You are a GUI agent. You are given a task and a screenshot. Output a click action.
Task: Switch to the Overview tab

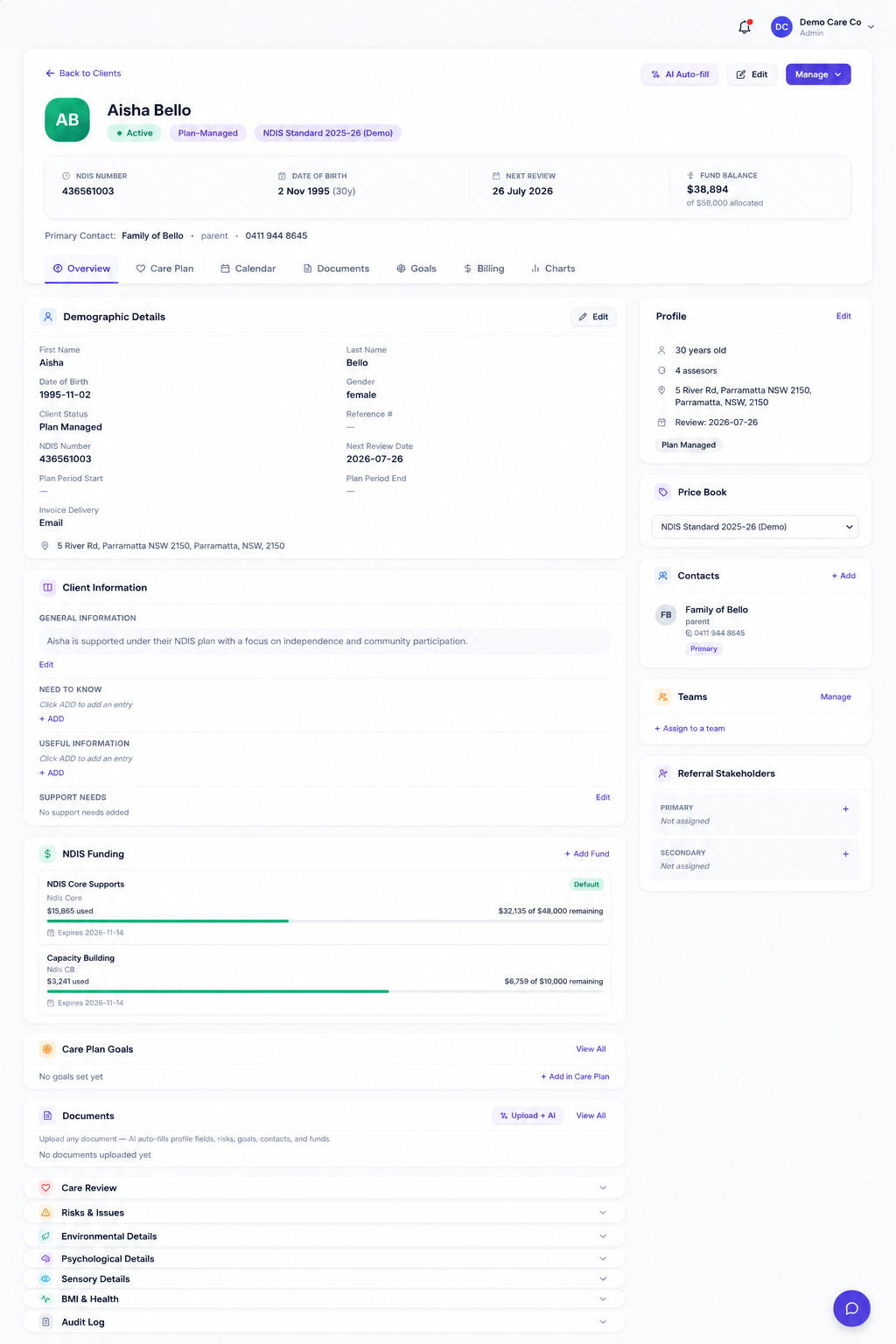[81, 269]
